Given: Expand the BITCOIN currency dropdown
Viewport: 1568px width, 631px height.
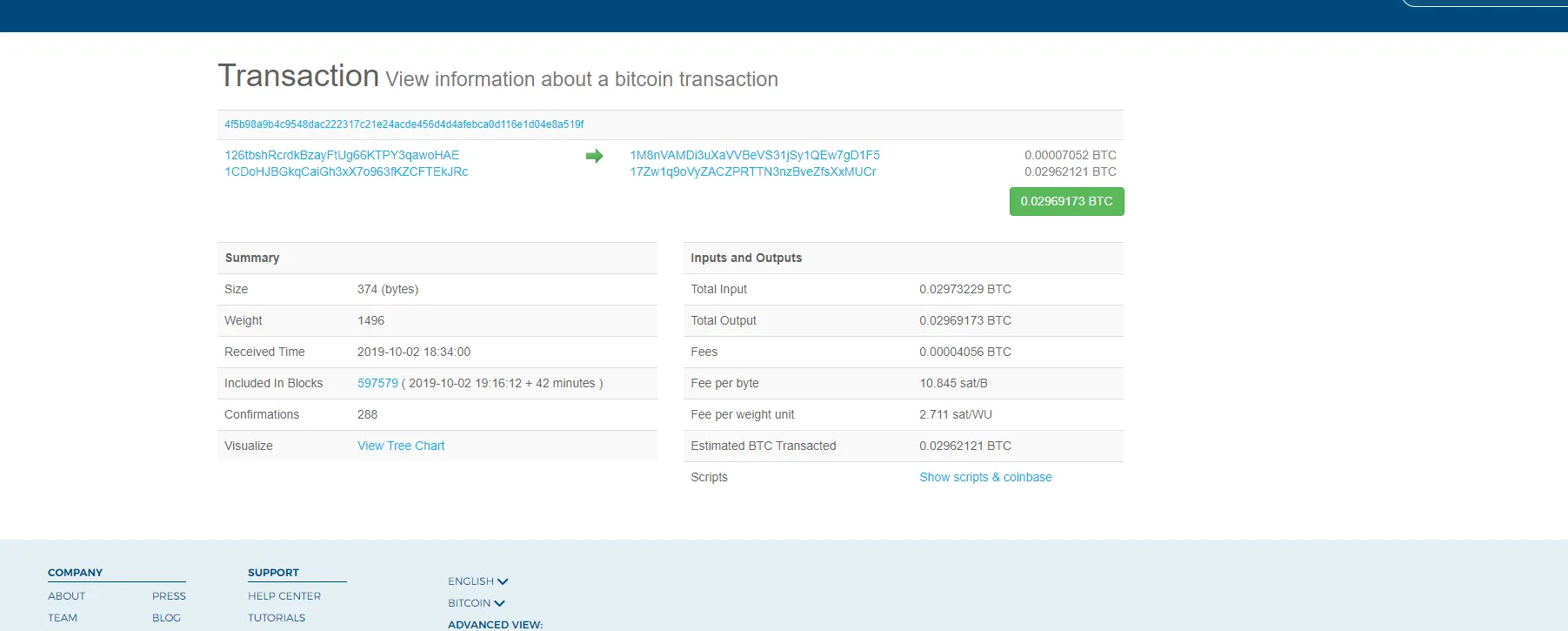Looking at the screenshot, I should 476,603.
